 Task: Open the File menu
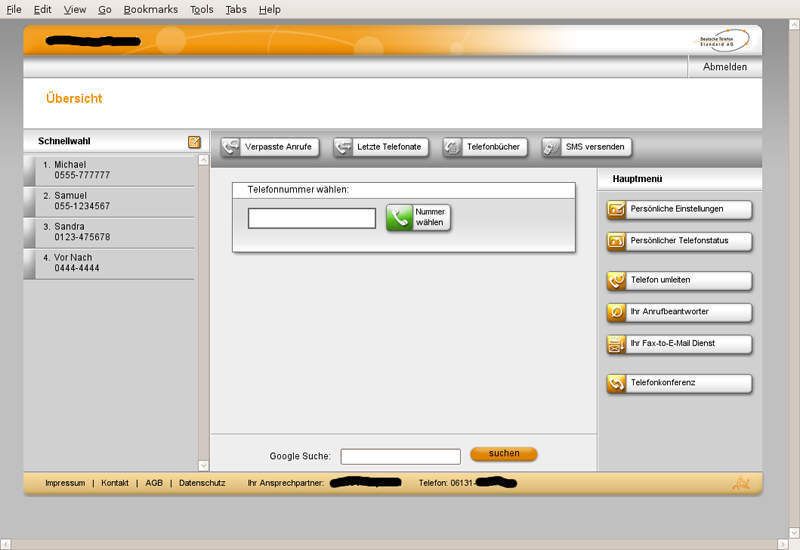(x=14, y=9)
